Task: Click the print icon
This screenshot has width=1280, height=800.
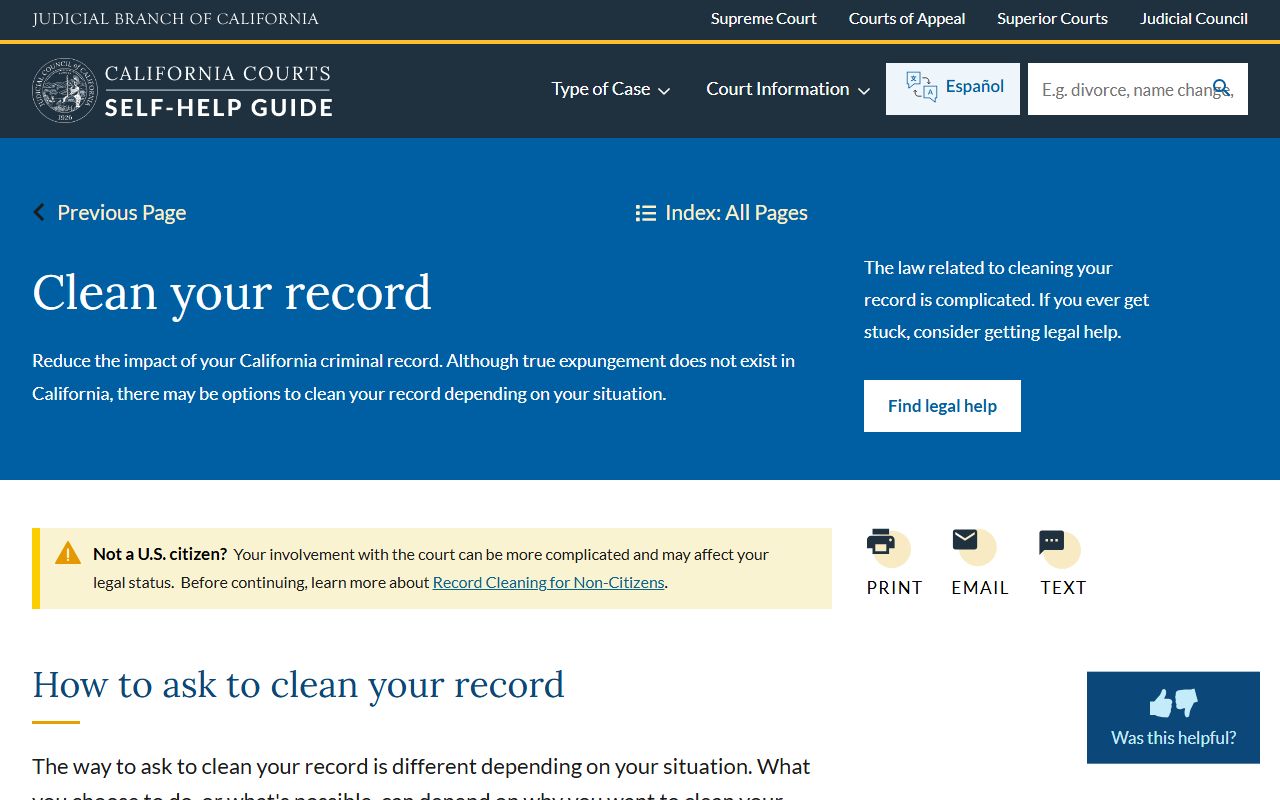Action: tap(881, 542)
